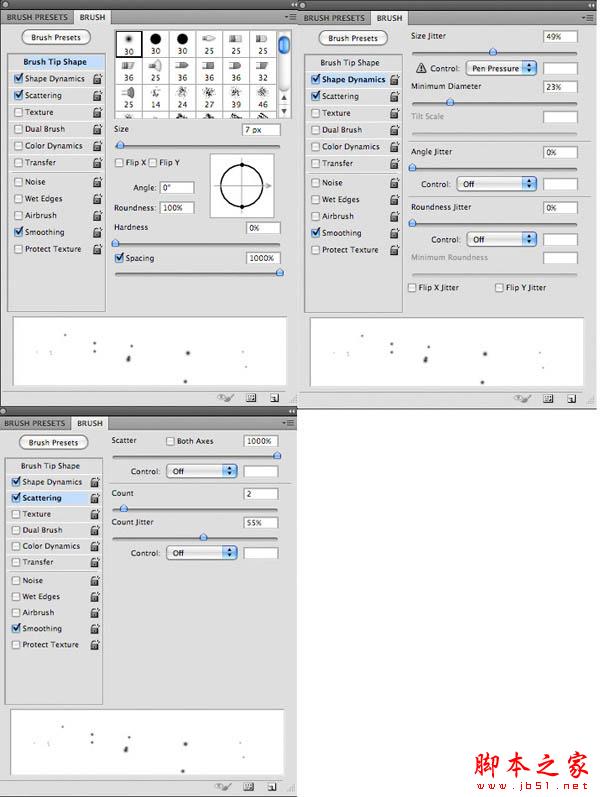Check Both Axes in the Scatter settings

170,441
